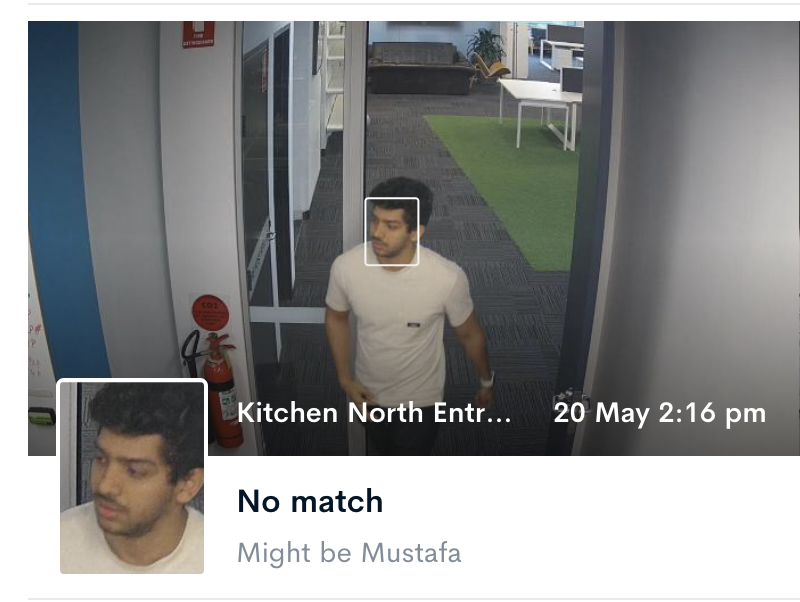This screenshot has height=602, width=800.
Task: Click the white wristwatch on the man's wrist
Action: tap(487, 381)
